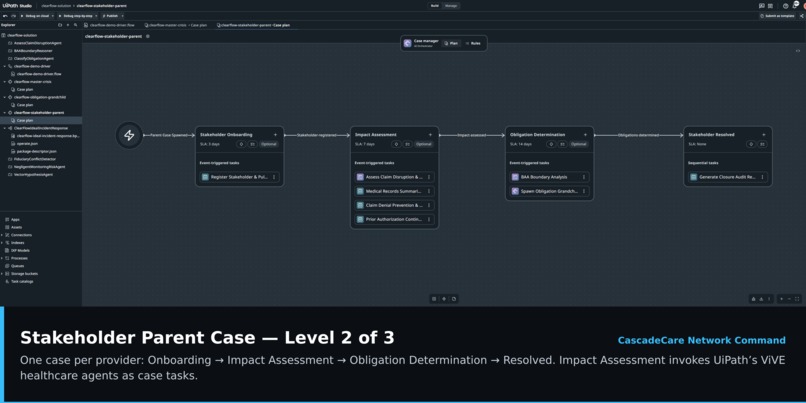Click the Publish button

[110, 16]
